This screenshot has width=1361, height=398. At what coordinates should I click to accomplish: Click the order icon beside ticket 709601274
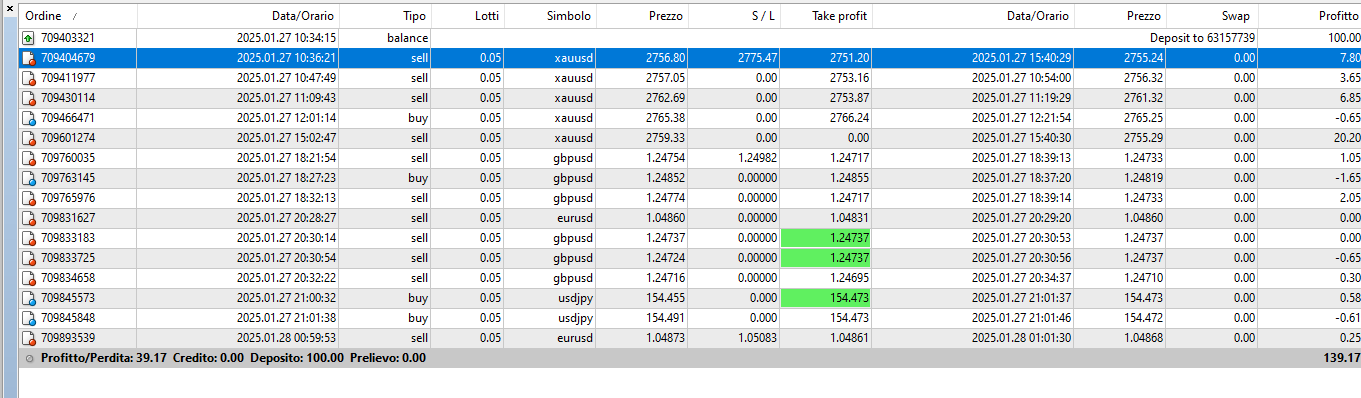click(29, 138)
